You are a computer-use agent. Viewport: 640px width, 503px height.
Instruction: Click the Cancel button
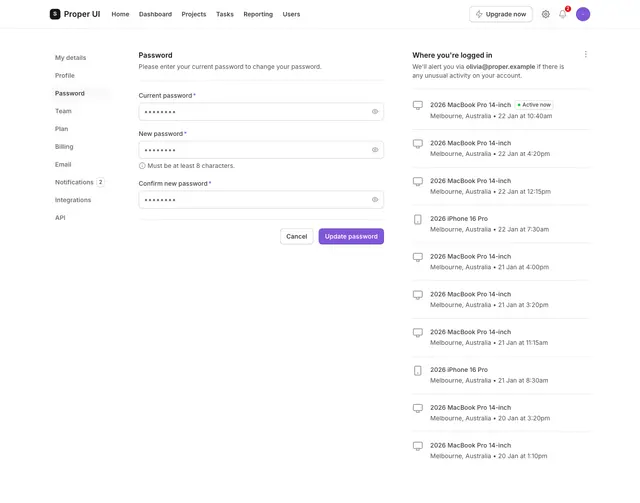(x=296, y=236)
